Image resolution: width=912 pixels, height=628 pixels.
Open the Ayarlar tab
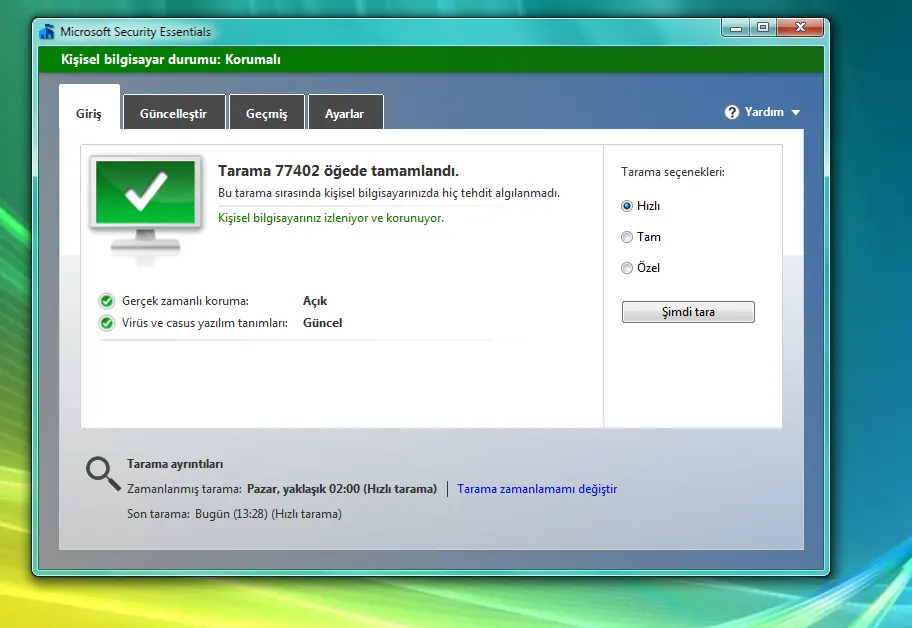coord(345,112)
